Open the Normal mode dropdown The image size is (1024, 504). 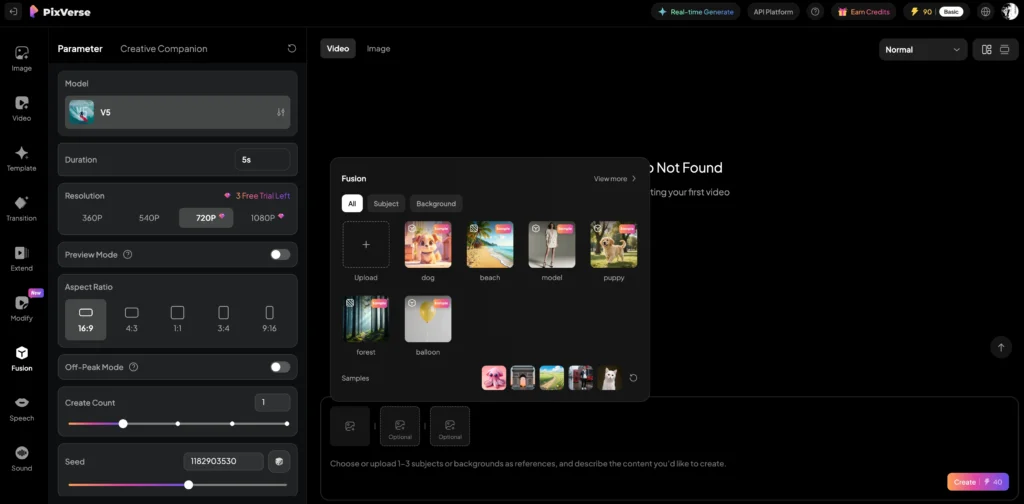[923, 50]
